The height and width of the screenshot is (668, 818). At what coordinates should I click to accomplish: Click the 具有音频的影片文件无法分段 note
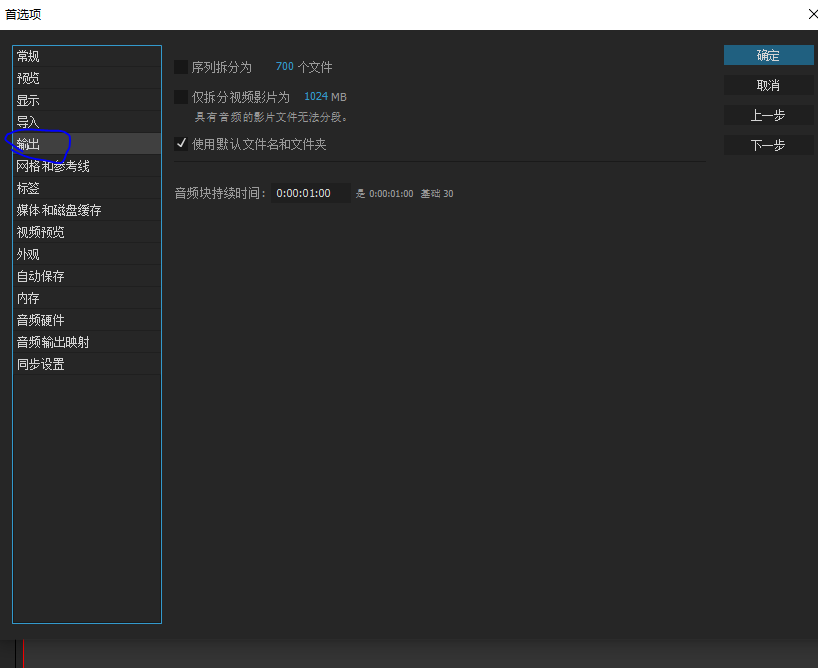[271, 117]
